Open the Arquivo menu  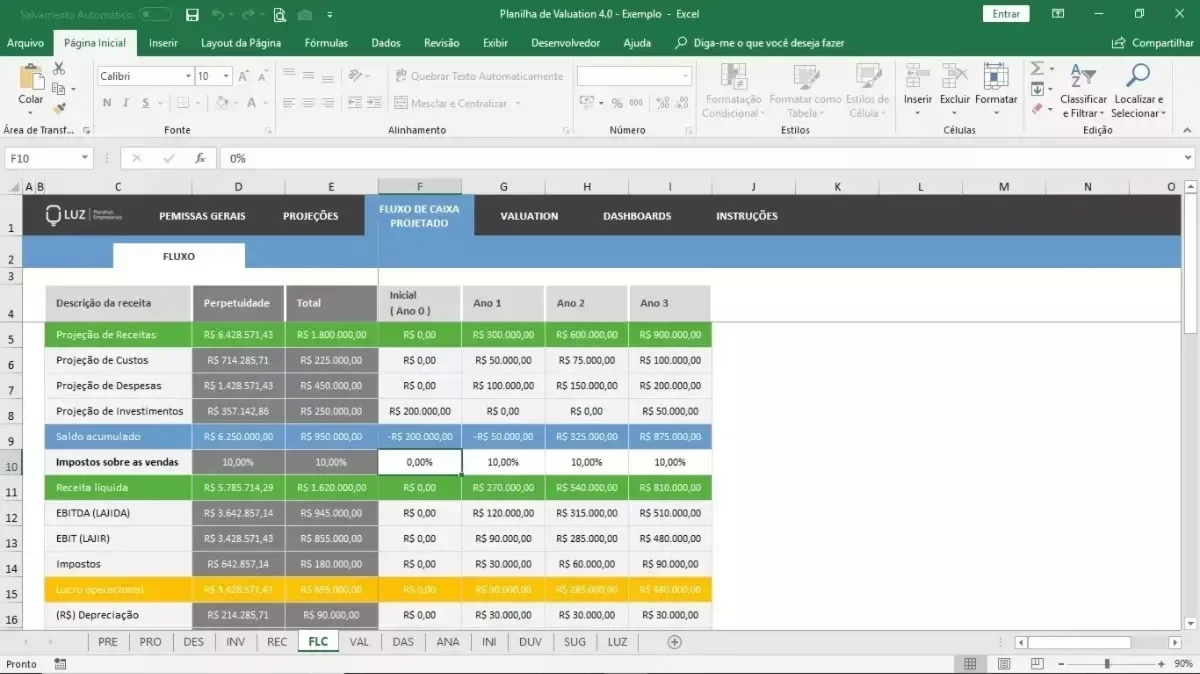pos(25,43)
